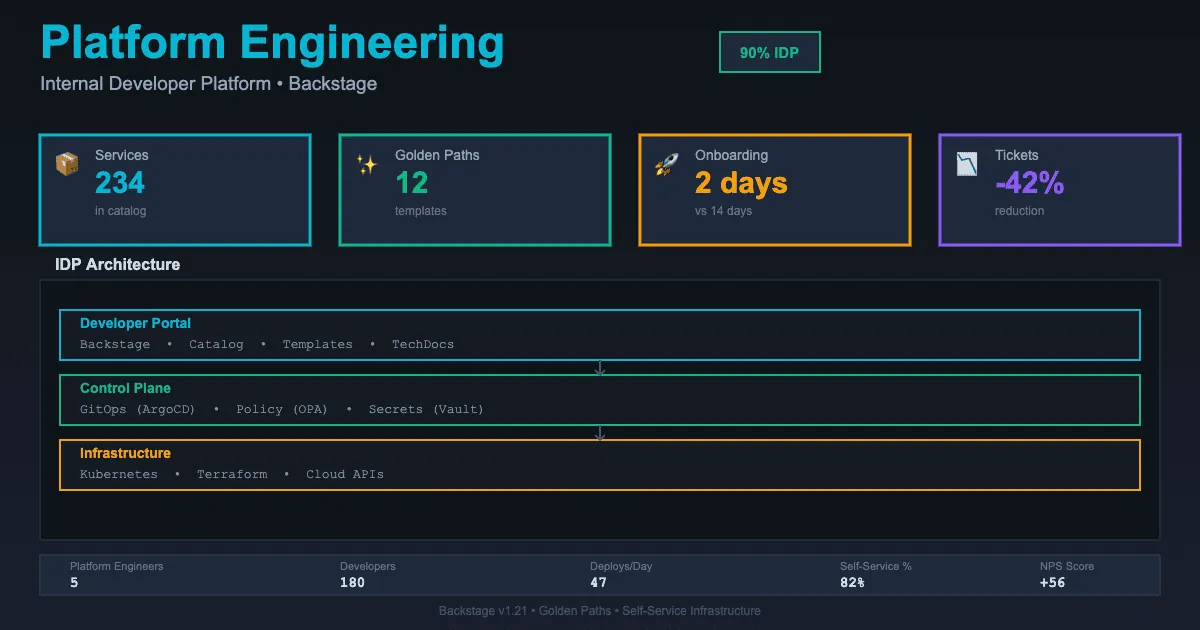Screen dimensions: 1200x630
Task: Click the Backstage item in Developer Portal
Action: pyautogui.click(x=115, y=344)
